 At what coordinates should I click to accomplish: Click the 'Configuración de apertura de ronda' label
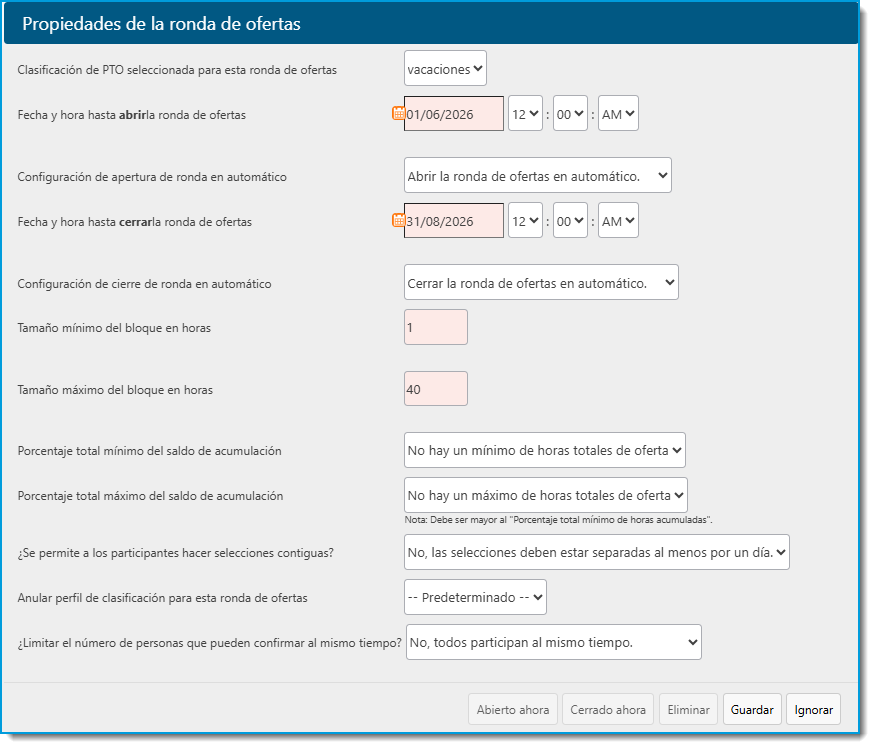point(152,177)
